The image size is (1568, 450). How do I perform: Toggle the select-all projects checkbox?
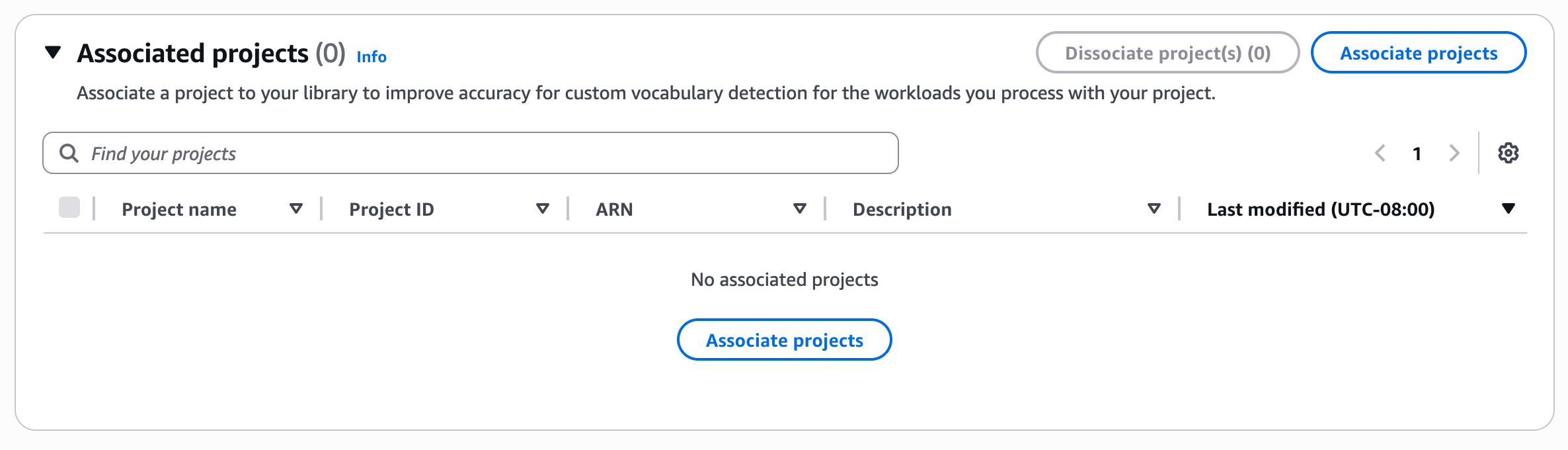pos(69,207)
